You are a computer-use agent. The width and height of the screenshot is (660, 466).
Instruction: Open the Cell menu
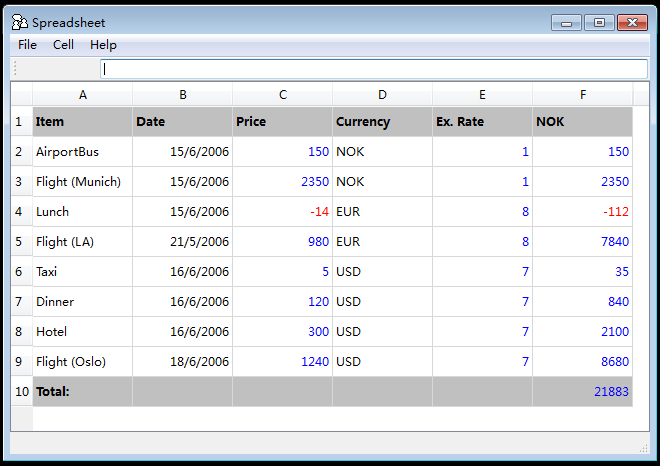pos(63,45)
